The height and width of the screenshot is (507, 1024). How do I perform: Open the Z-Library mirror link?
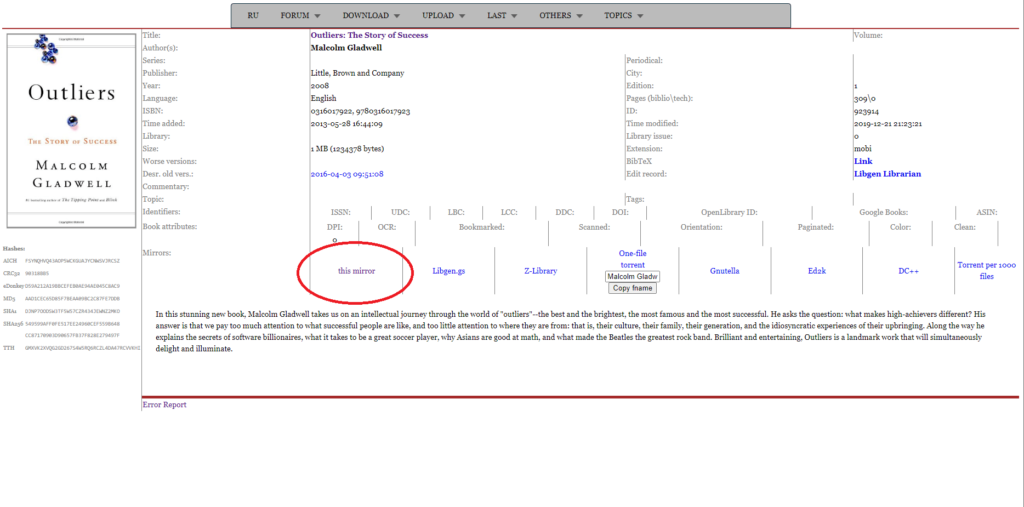(541, 270)
